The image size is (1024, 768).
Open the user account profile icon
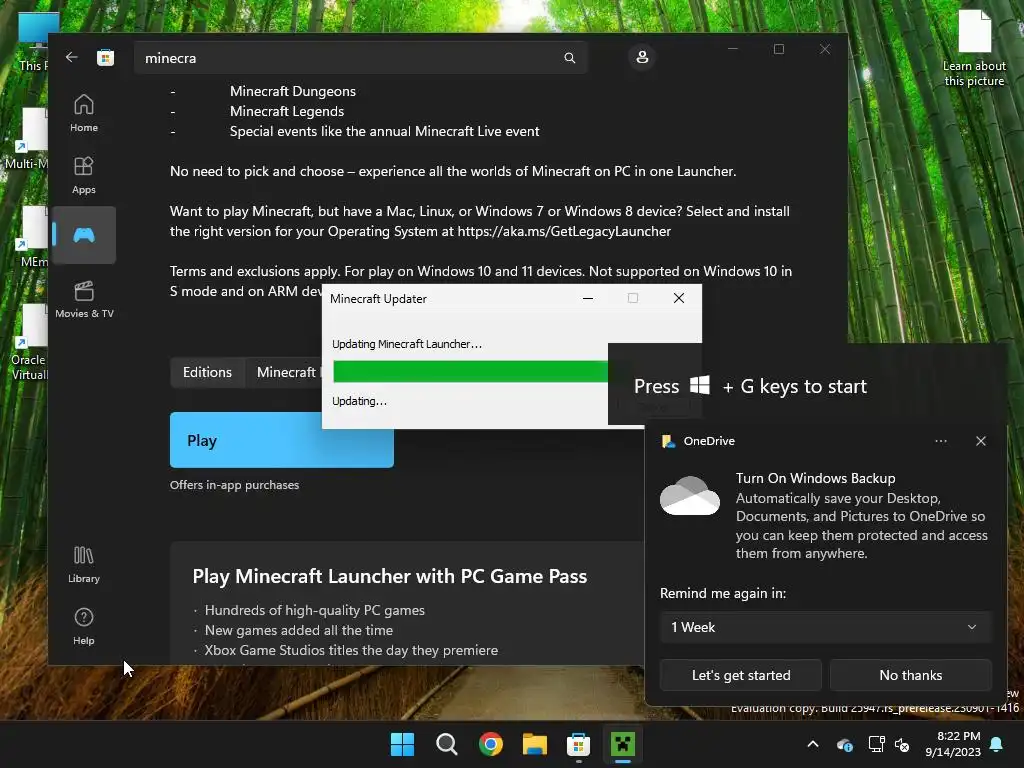[x=642, y=57]
